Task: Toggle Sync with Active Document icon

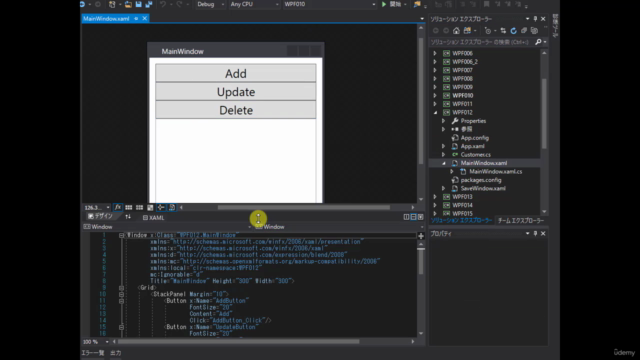Action: [x=503, y=31]
